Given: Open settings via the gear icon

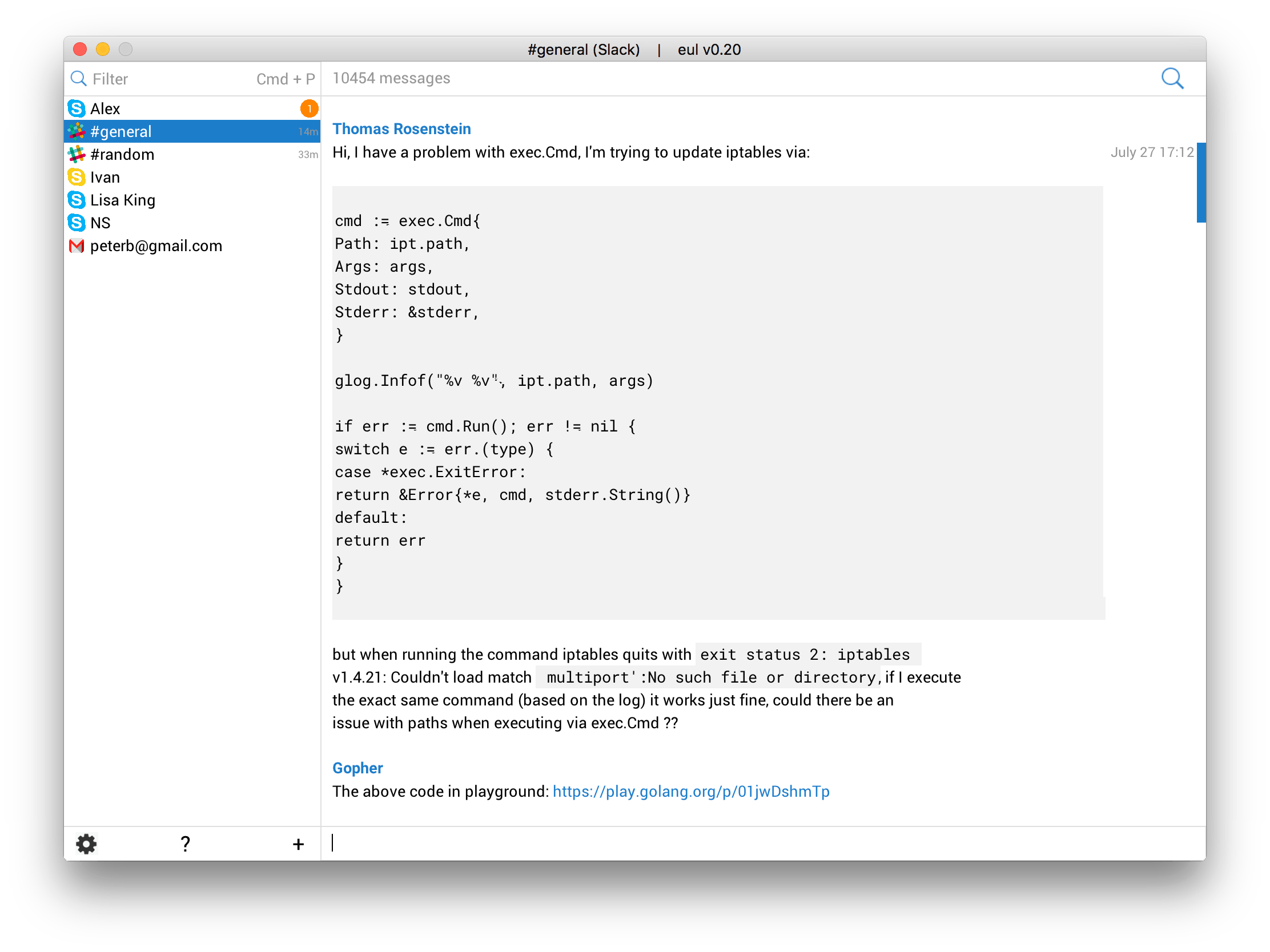Looking at the screenshot, I should pyautogui.click(x=86, y=844).
